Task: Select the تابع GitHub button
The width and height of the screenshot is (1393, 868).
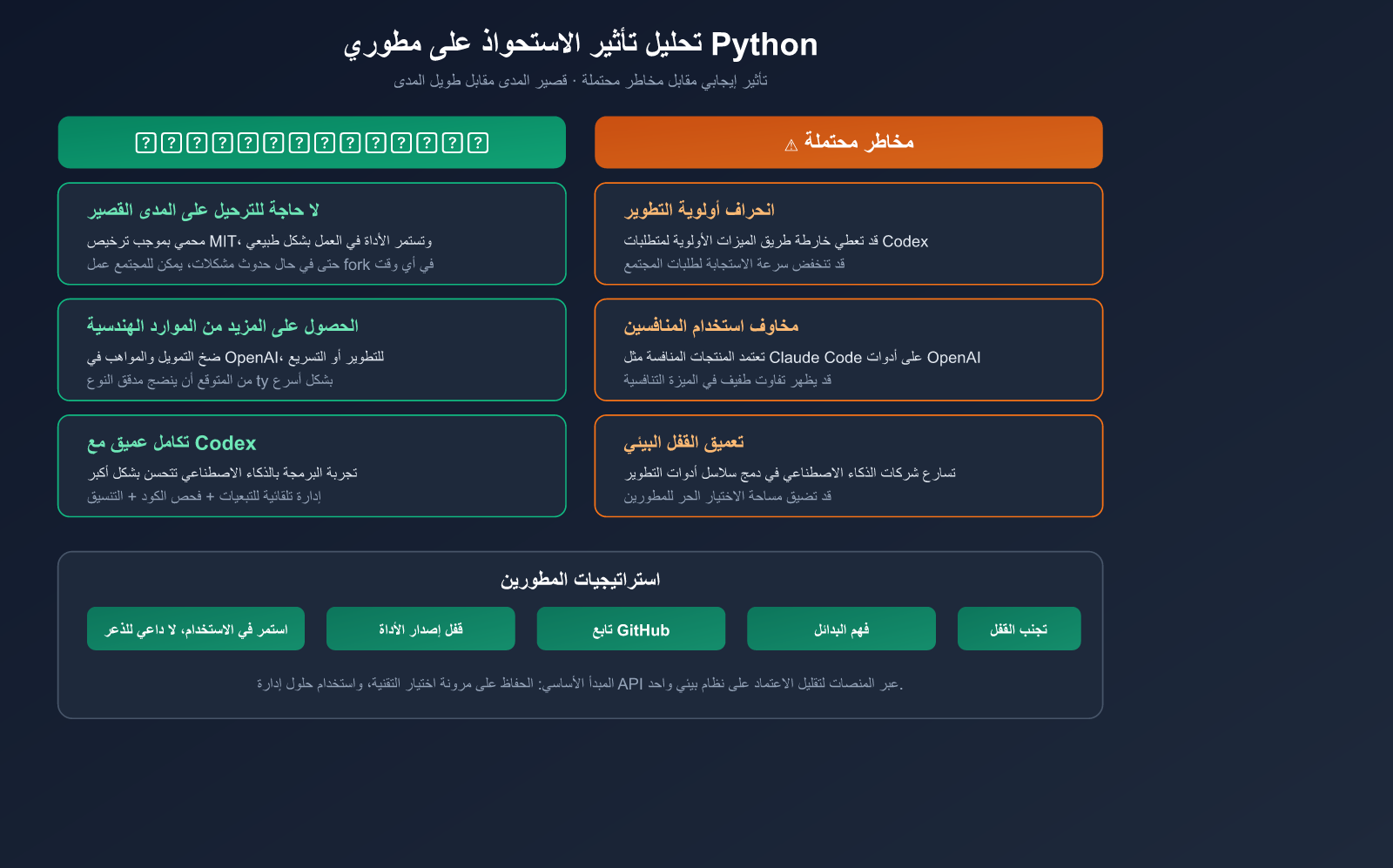Action: pos(631,628)
